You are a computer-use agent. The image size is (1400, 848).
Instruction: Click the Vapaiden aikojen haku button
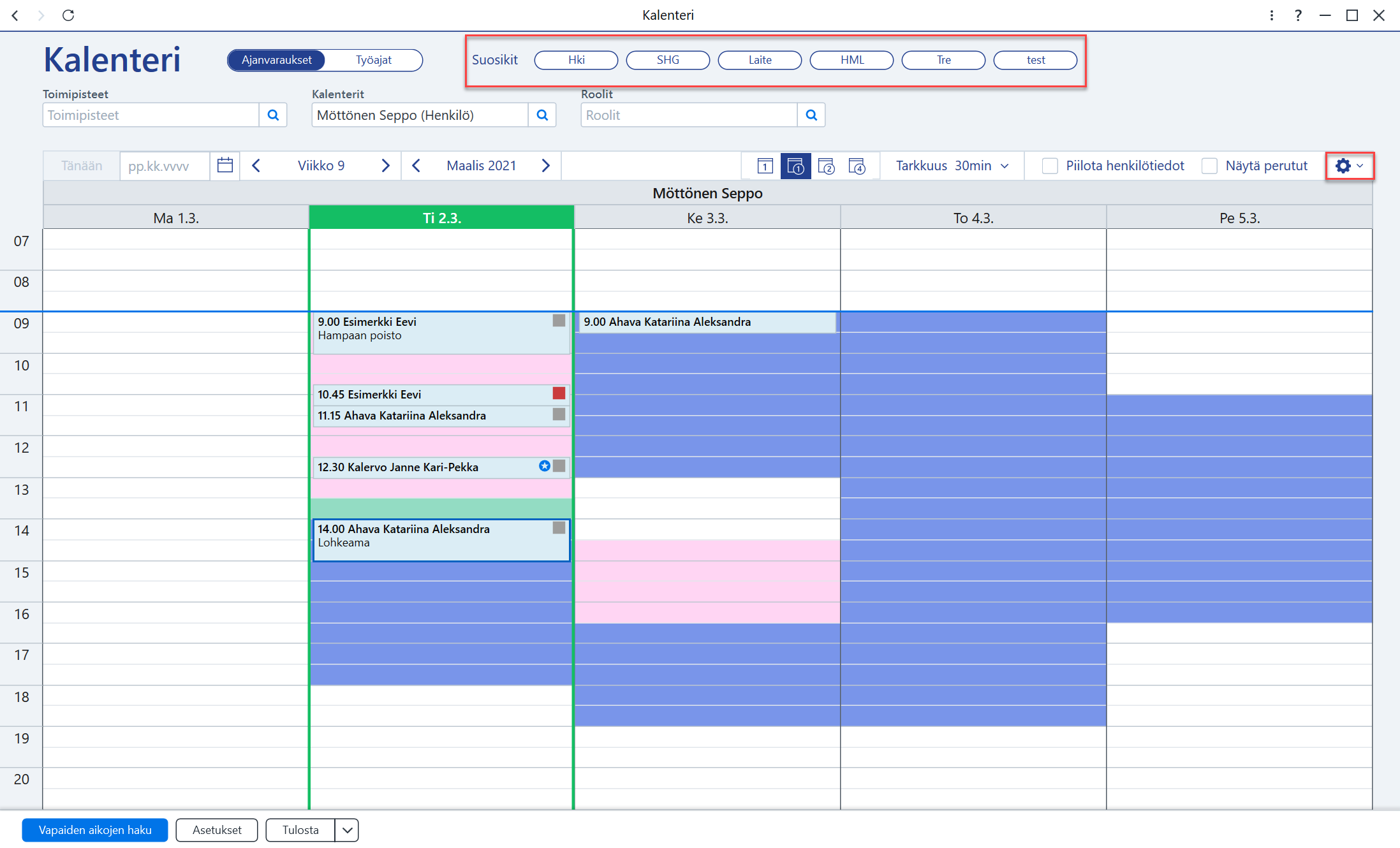coord(95,830)
